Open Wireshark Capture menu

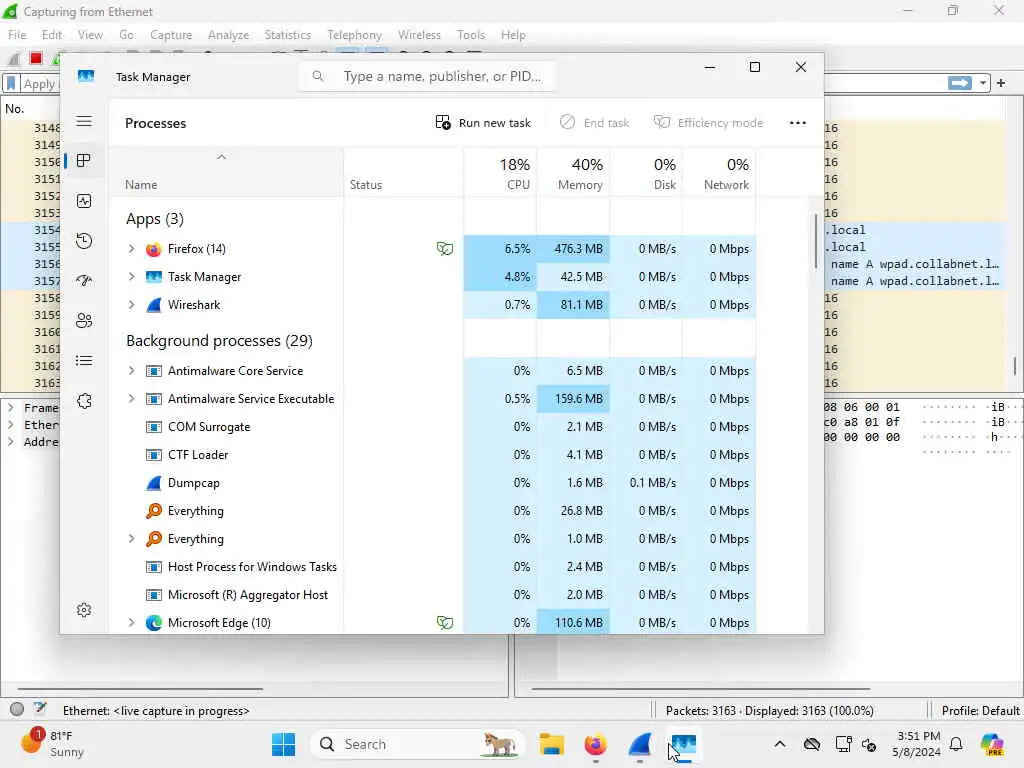coord(171,35)
